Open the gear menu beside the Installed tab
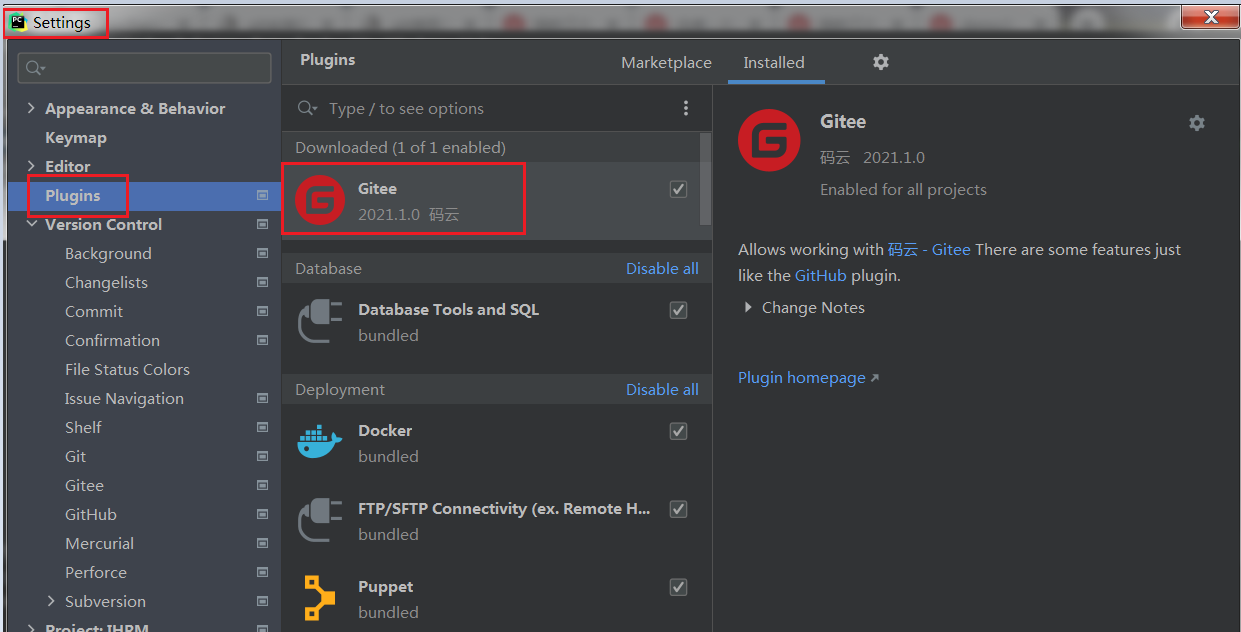 coord(880,62)
